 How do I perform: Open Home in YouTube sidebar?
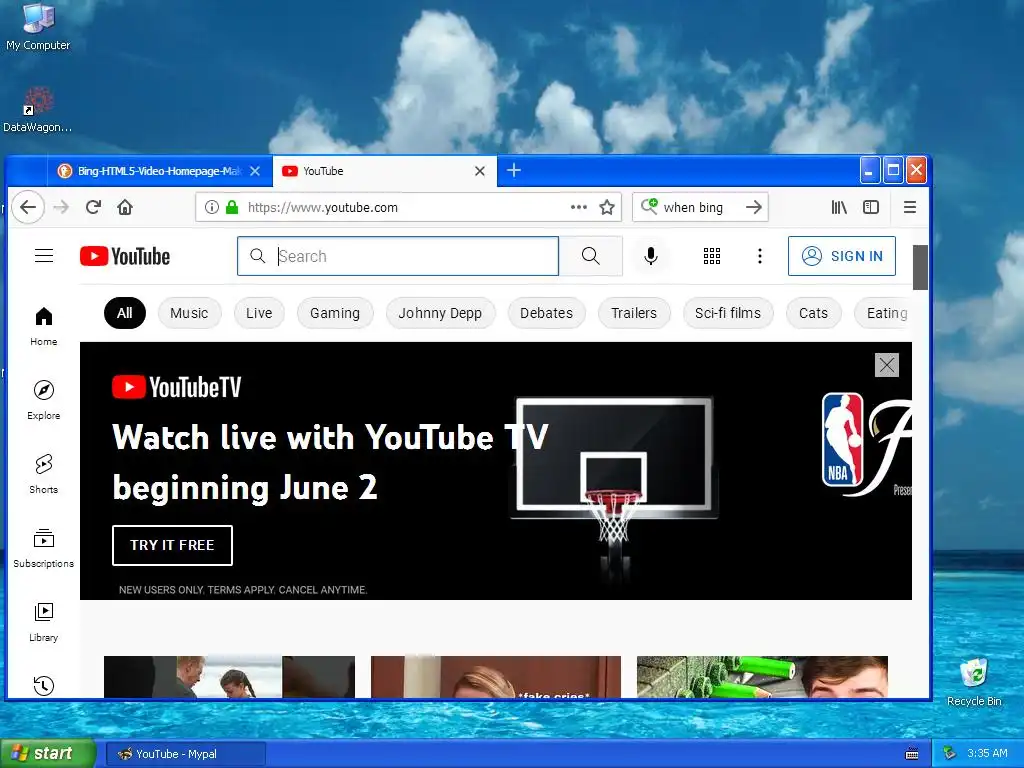pos(44,327)
